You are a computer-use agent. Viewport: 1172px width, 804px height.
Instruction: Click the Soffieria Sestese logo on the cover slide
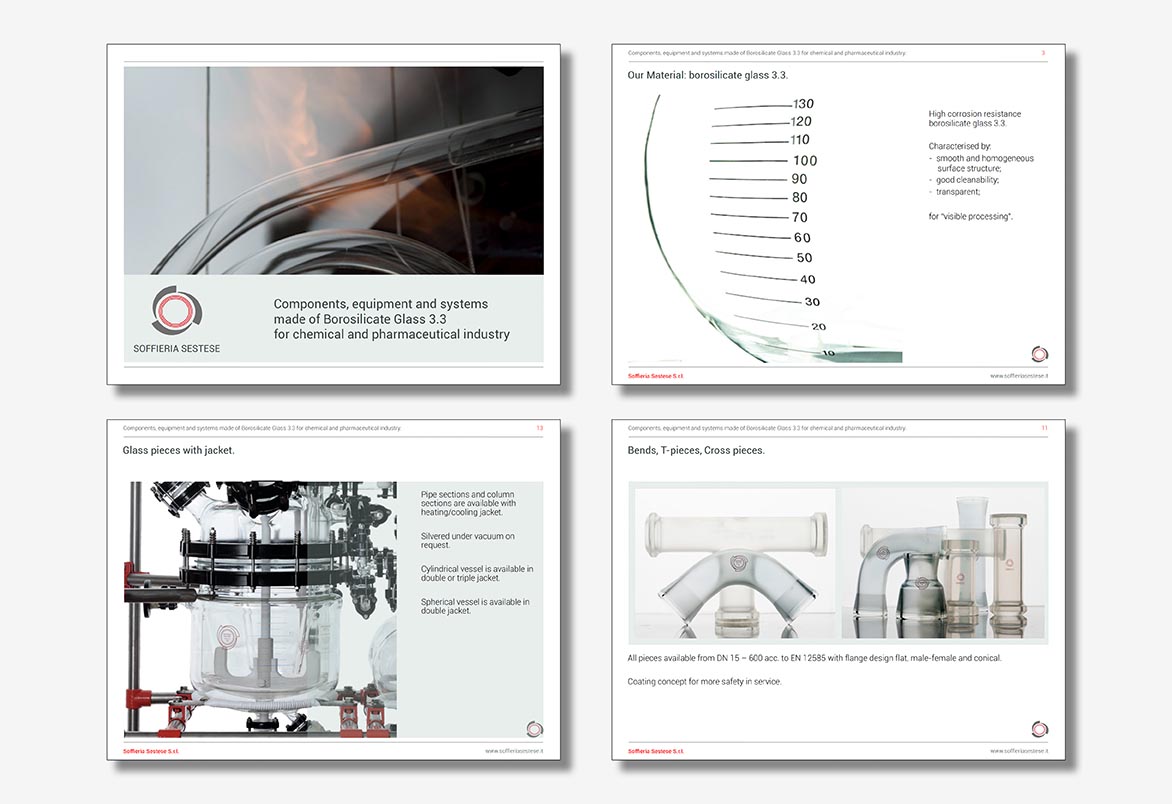177,309
